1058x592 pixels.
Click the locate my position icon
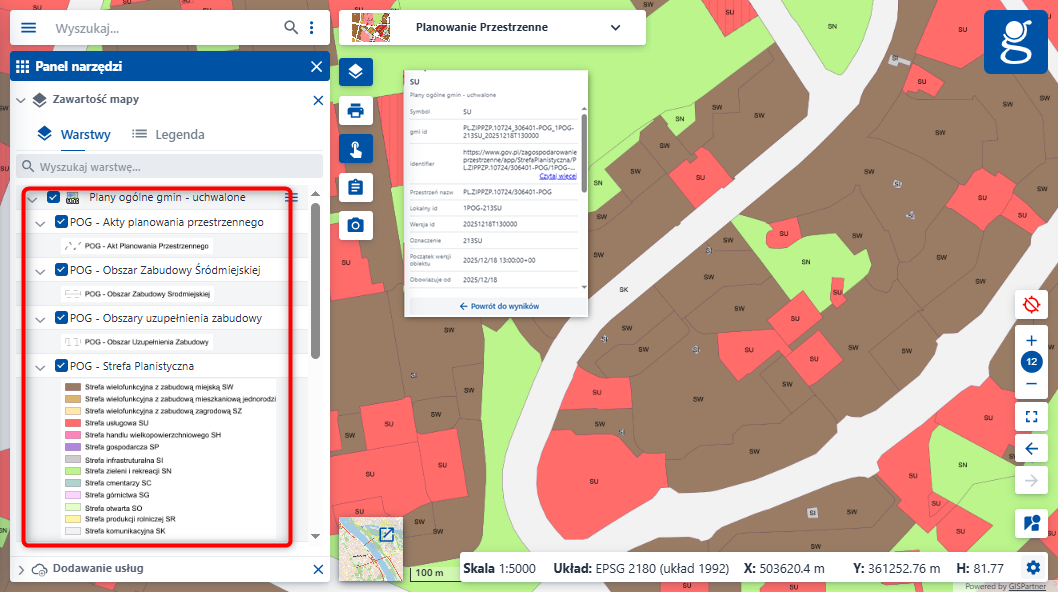tap(1031, 304)
